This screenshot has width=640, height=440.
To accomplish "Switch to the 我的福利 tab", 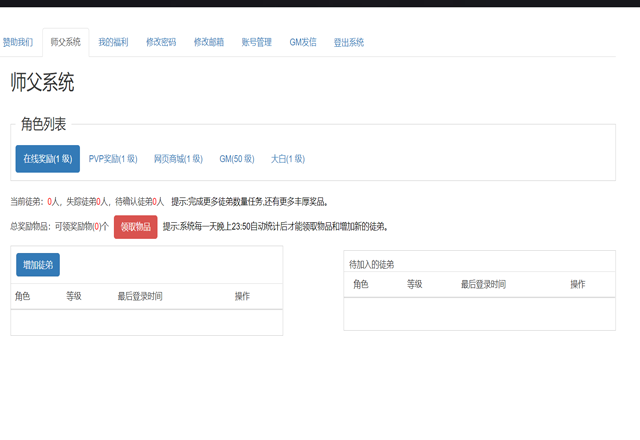I will click(113, 42).
